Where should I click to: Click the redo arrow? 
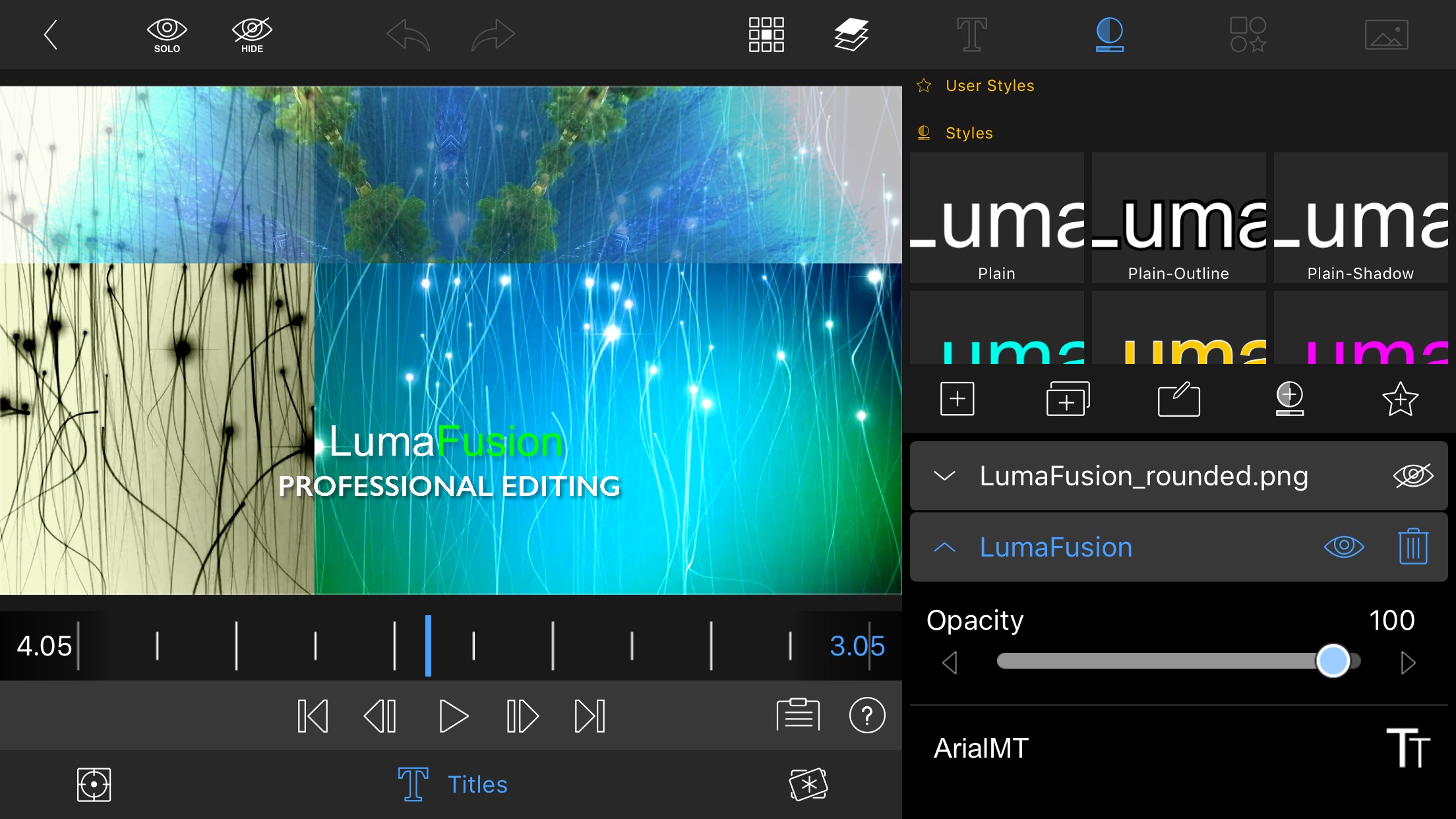point(493,35)
